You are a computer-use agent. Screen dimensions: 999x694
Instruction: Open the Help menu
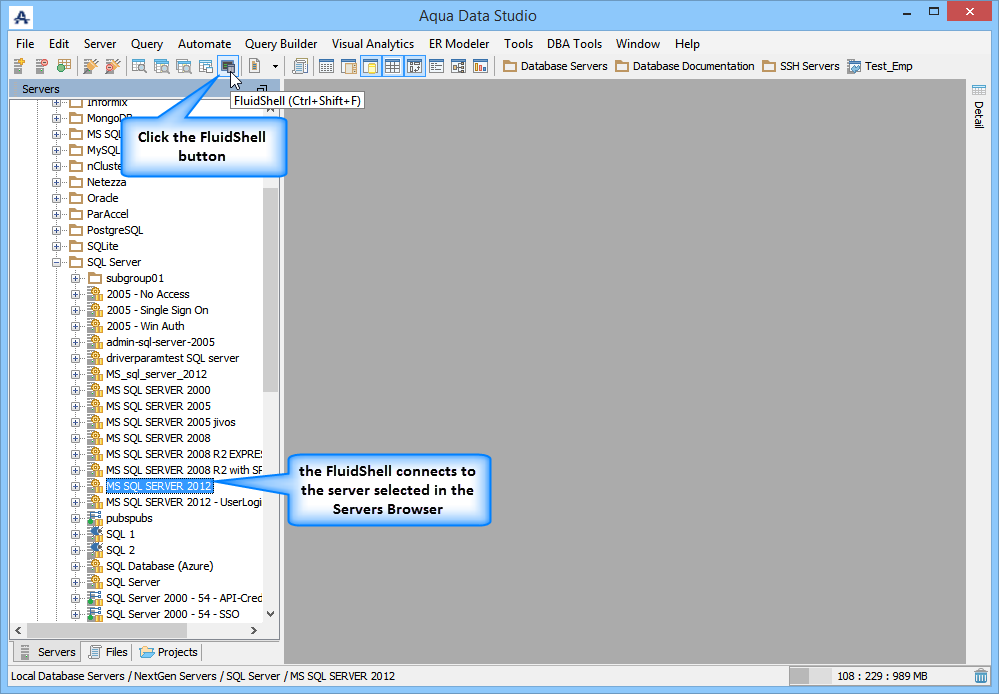(687, 44)
